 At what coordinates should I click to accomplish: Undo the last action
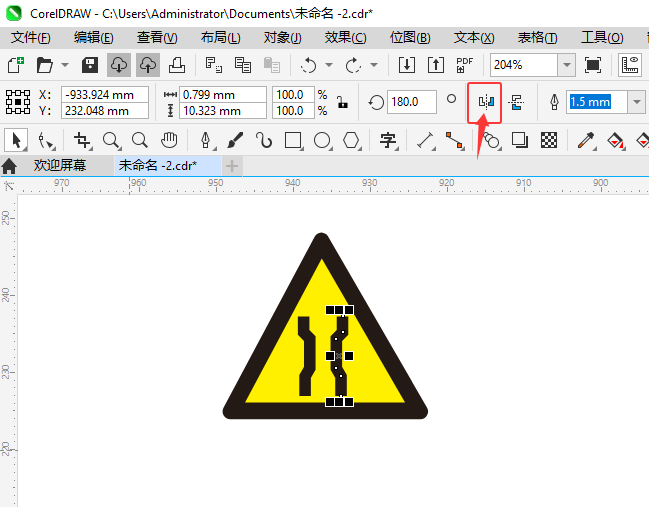308,65
